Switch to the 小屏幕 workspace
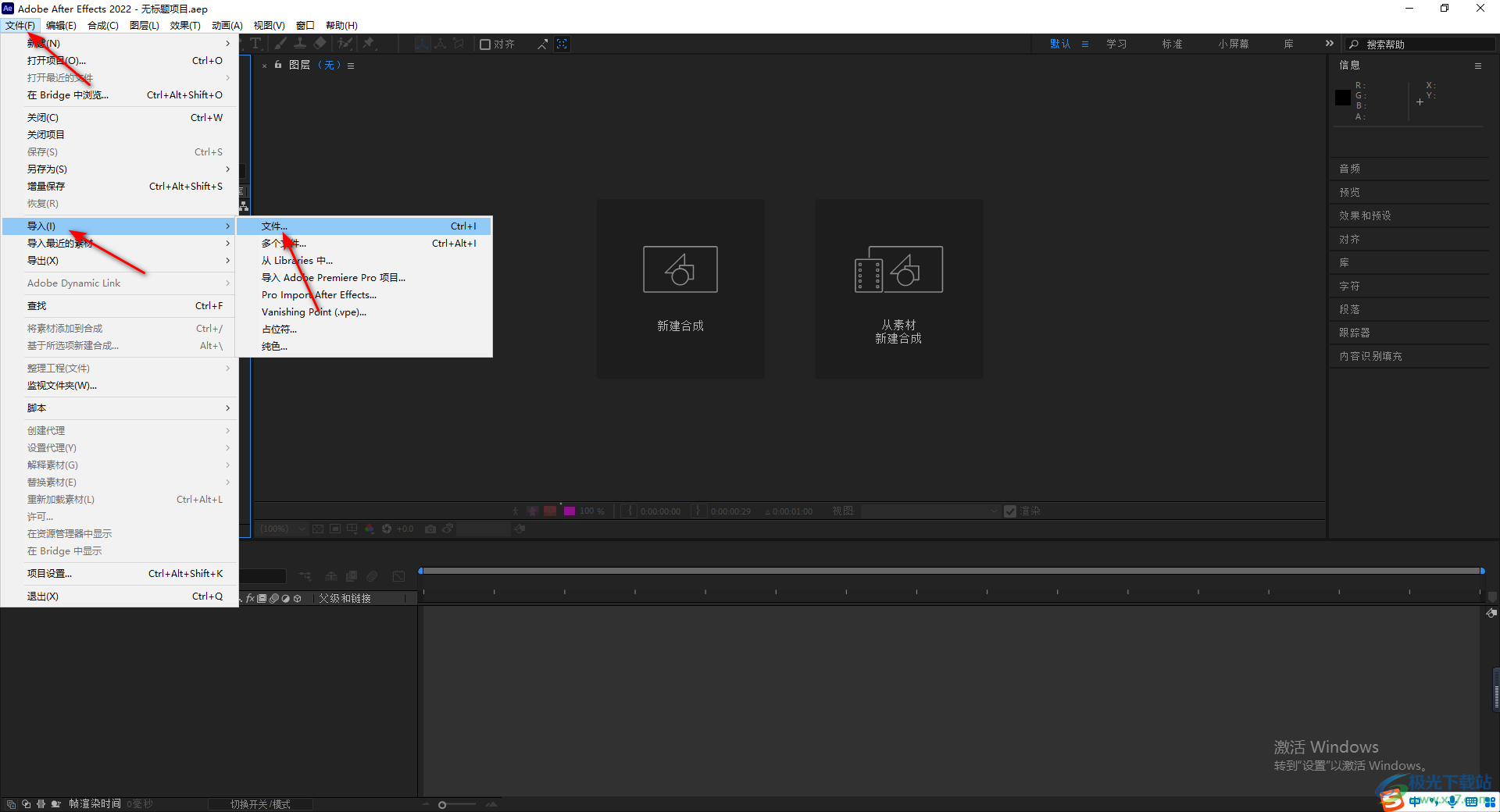 tap(1233, 45)
